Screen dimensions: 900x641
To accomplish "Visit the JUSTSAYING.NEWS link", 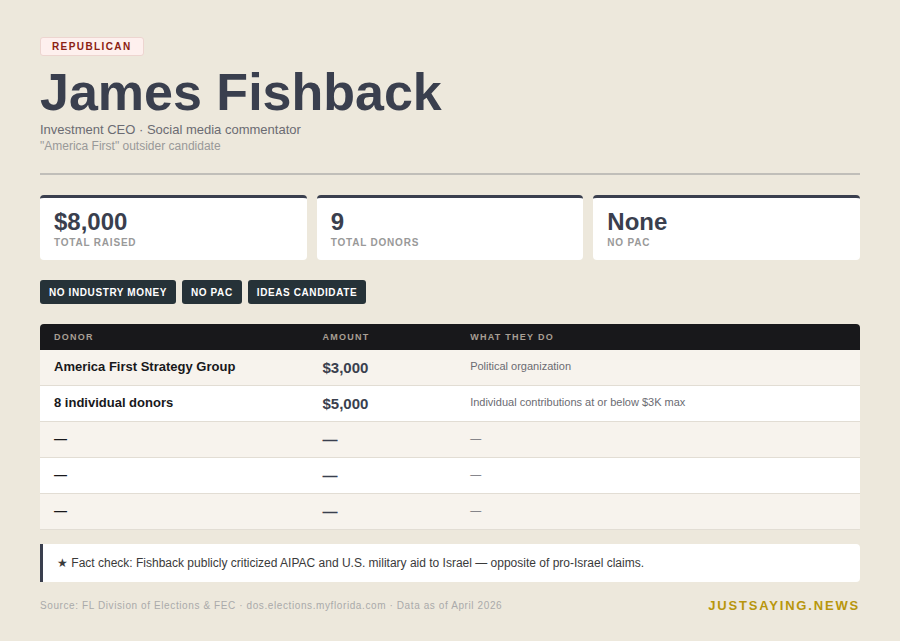I will pyautogui.click(x=783, y=606).
